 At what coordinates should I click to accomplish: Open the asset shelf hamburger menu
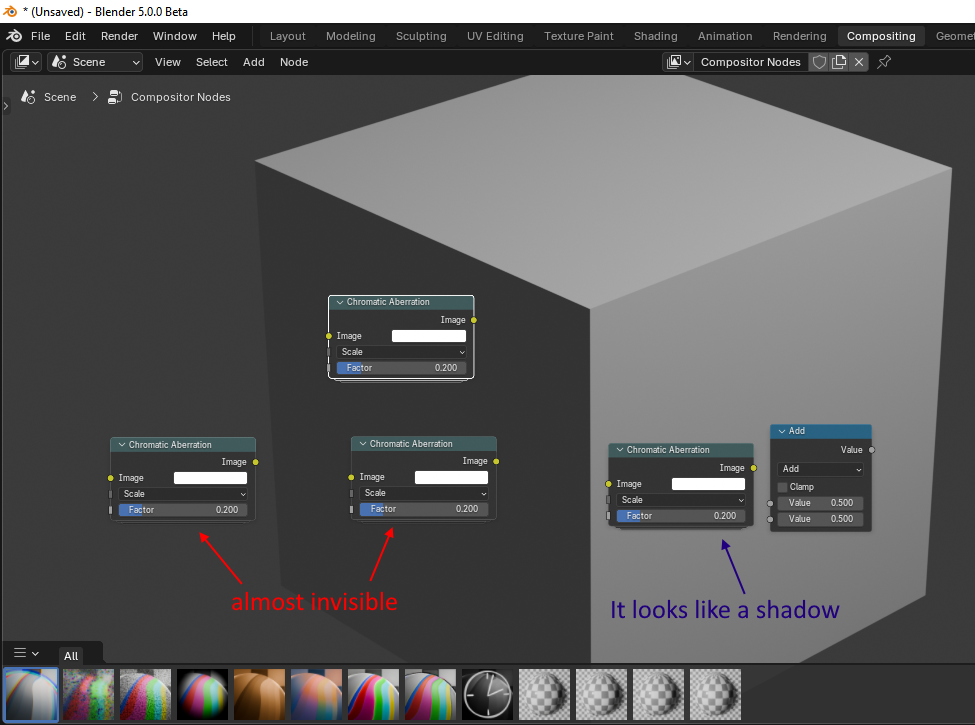pos(26,653)
